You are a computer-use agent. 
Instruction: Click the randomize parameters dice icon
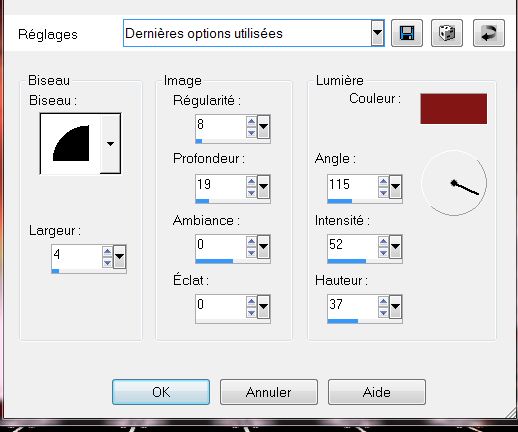coord(447,33)
